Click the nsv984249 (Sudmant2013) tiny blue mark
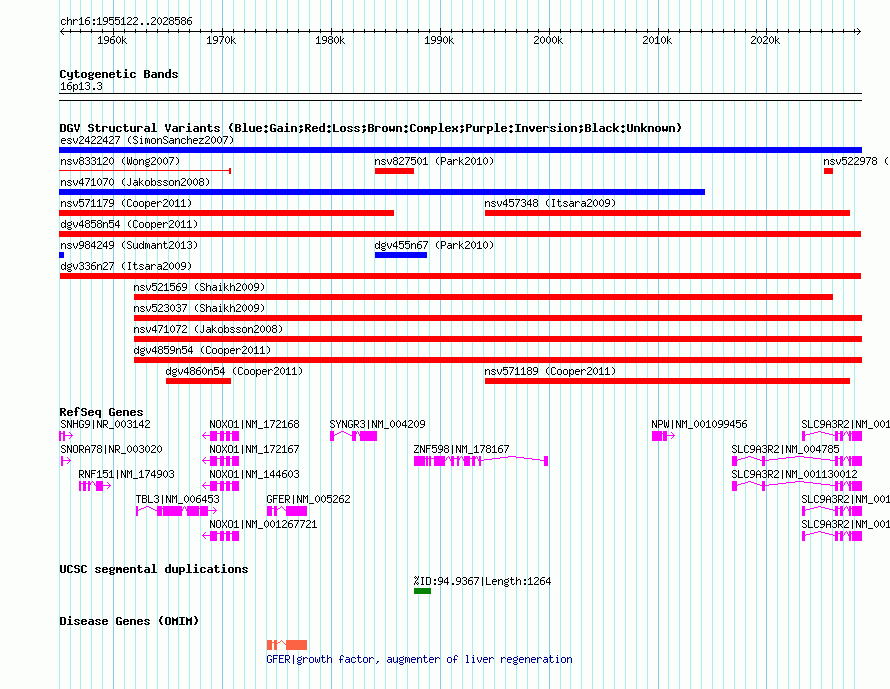Screen dimensions: 890x689 (x=62, y=255)
